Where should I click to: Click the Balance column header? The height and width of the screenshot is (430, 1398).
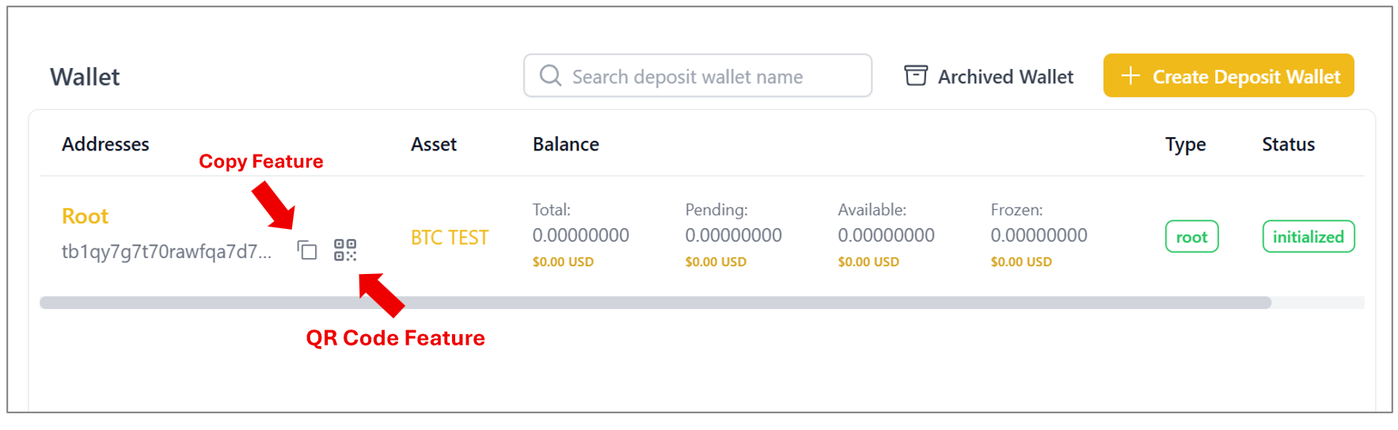[x=566, y=144]
